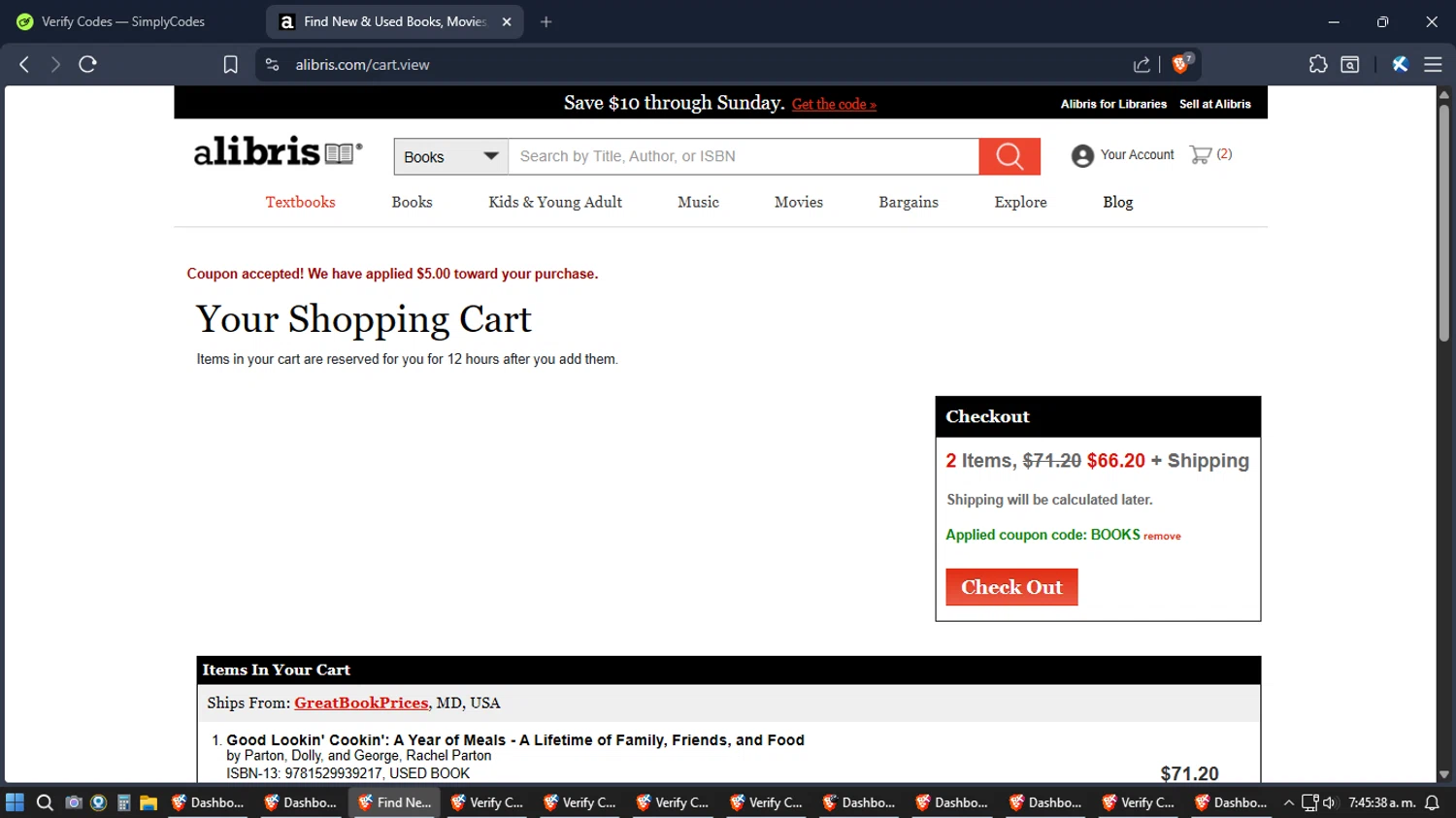
Task: Open Alibris for Libraries link
Action: click(1113, 104)
